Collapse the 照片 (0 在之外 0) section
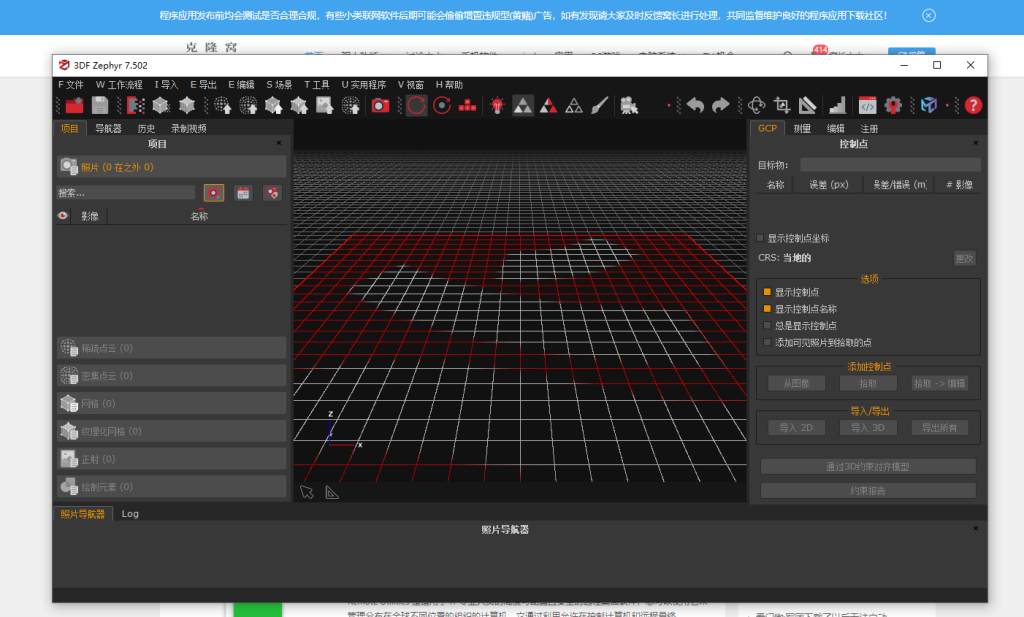Viewport: 1024px width, 617px height. (x=172, y=167)
